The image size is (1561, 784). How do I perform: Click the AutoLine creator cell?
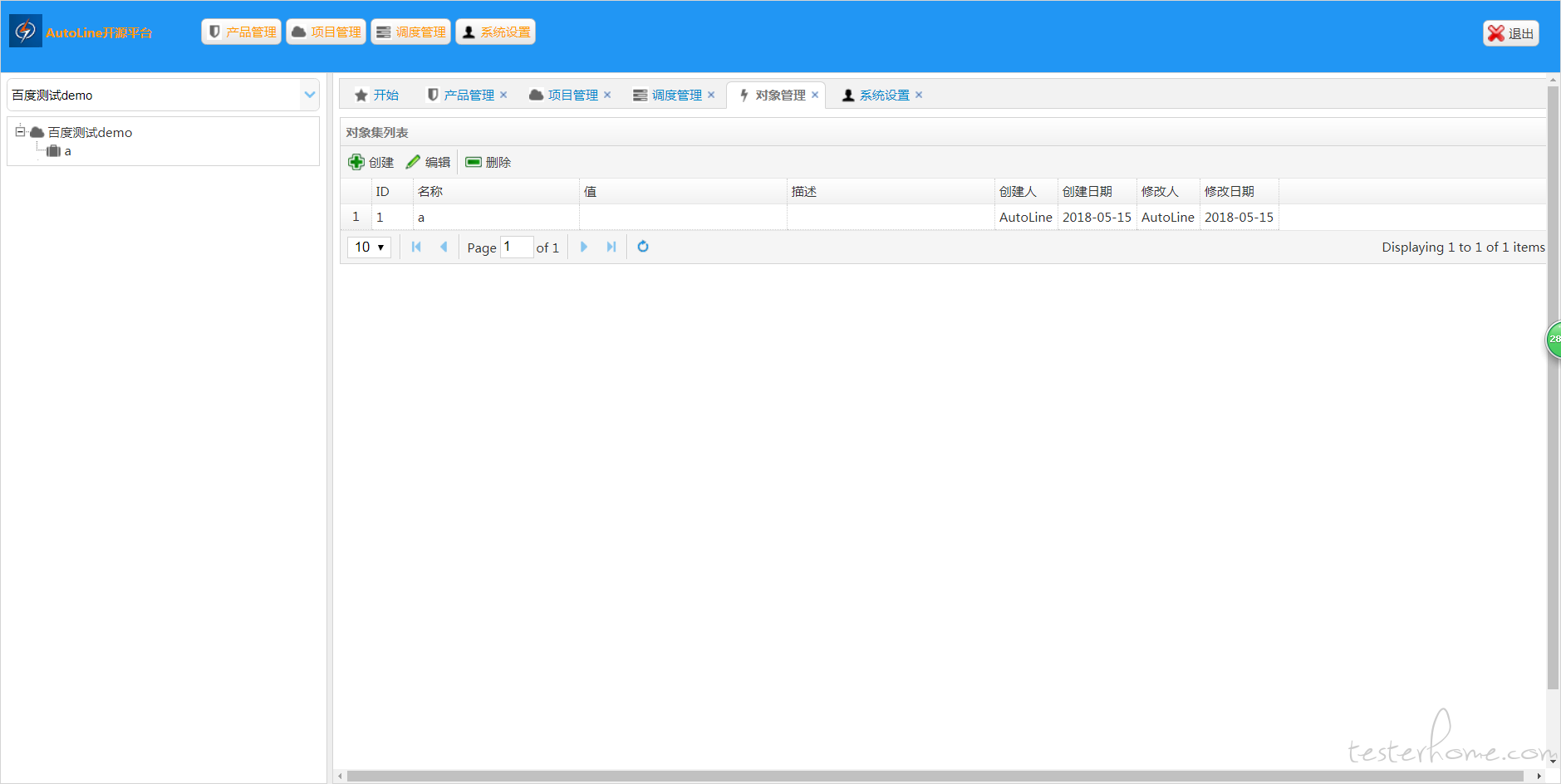1026,217
